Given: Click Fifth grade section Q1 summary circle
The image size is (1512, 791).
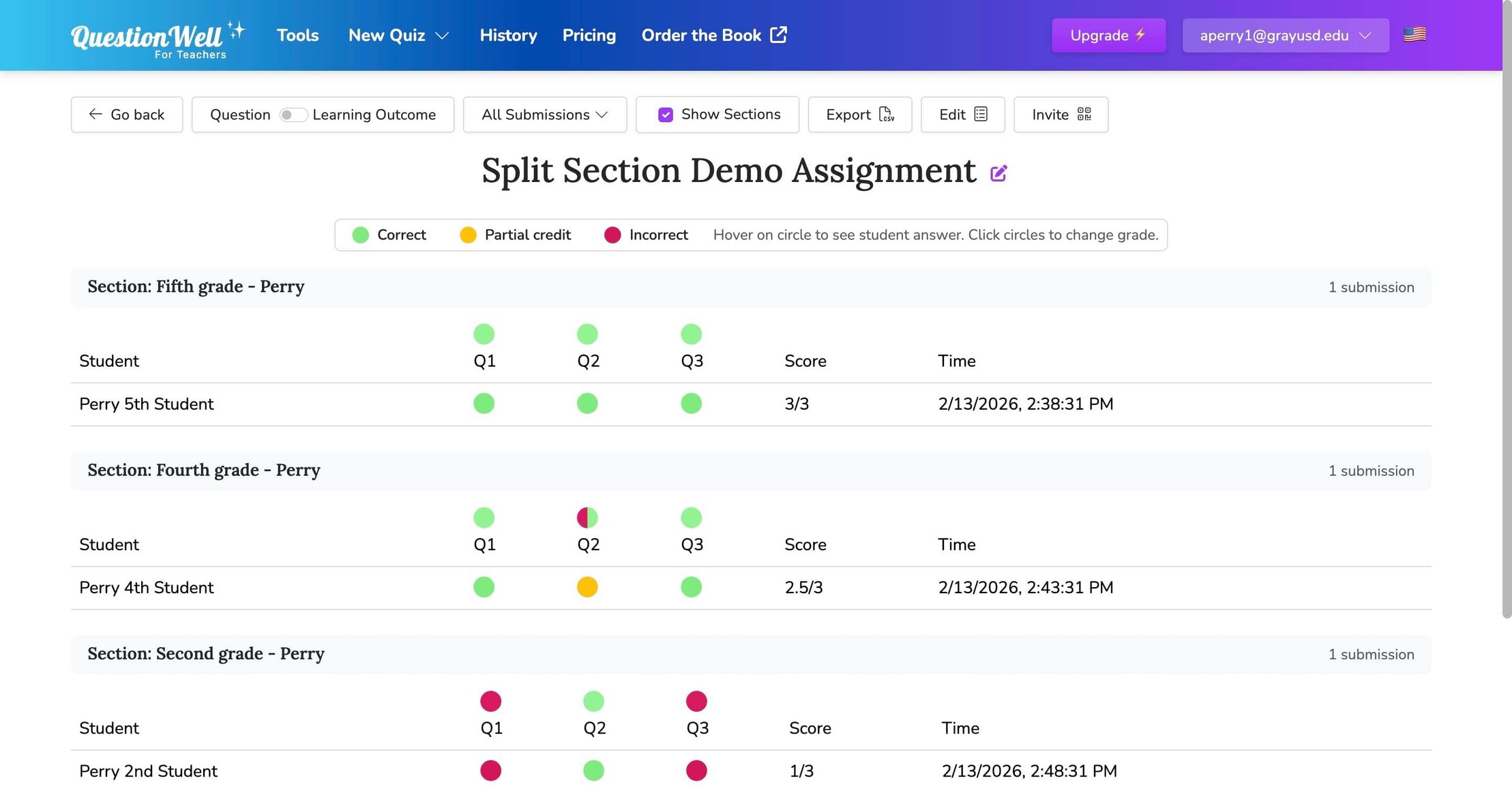Looking at the screenshot, I should point(484,334).
